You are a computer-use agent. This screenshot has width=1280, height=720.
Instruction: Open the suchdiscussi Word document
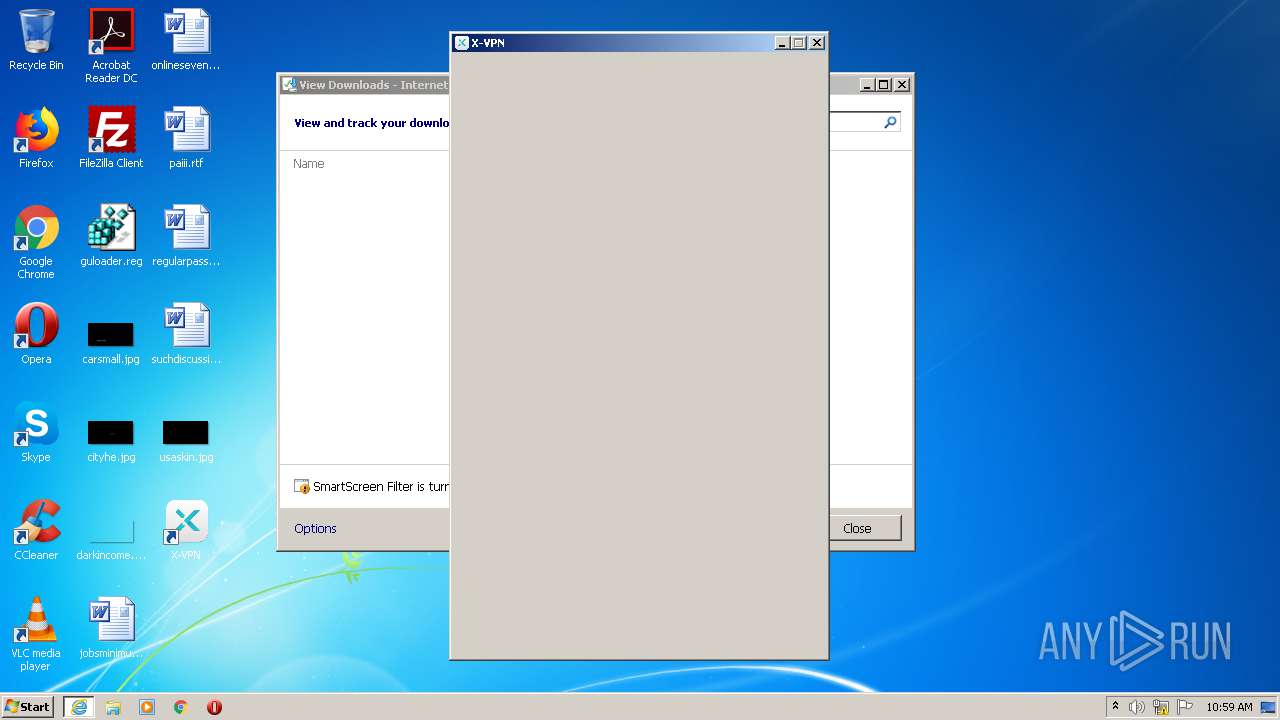(x=186, y=334)
